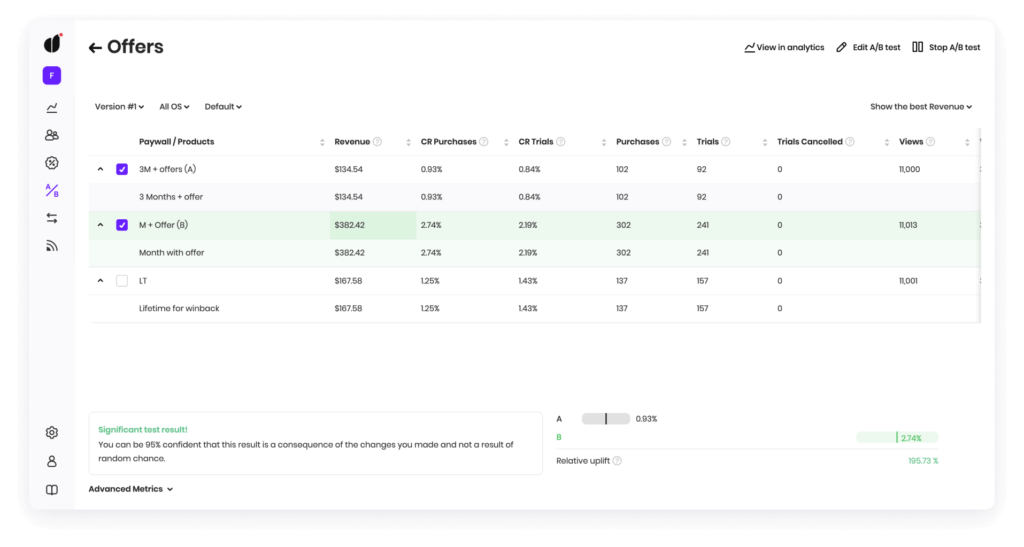Open the documentation book icon
Viewport: 1024px width, 547px height.
[52, 490]
